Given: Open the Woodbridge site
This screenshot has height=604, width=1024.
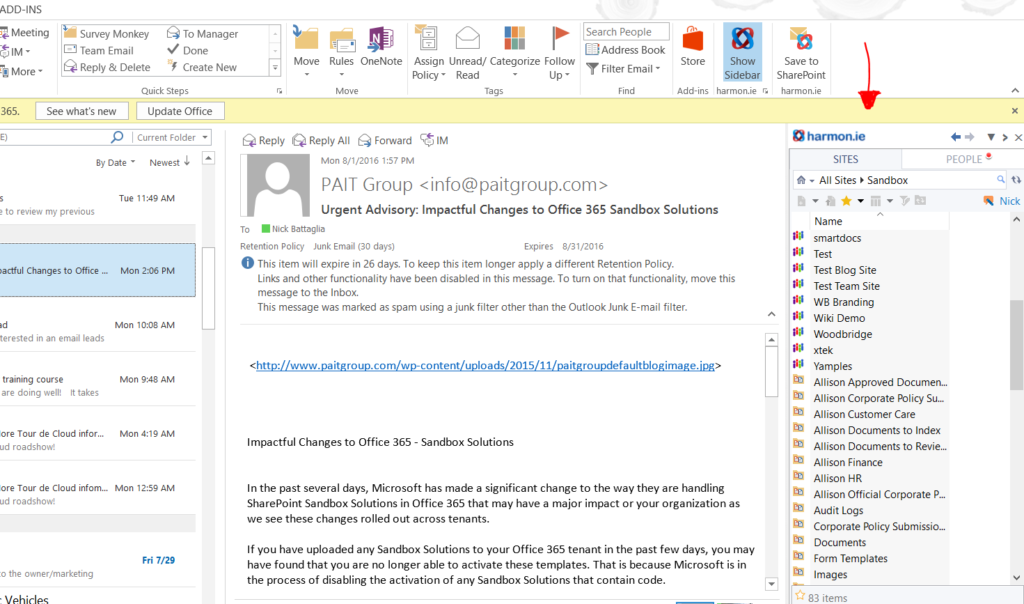Looking at the screenshot, I should coord(842,334).
